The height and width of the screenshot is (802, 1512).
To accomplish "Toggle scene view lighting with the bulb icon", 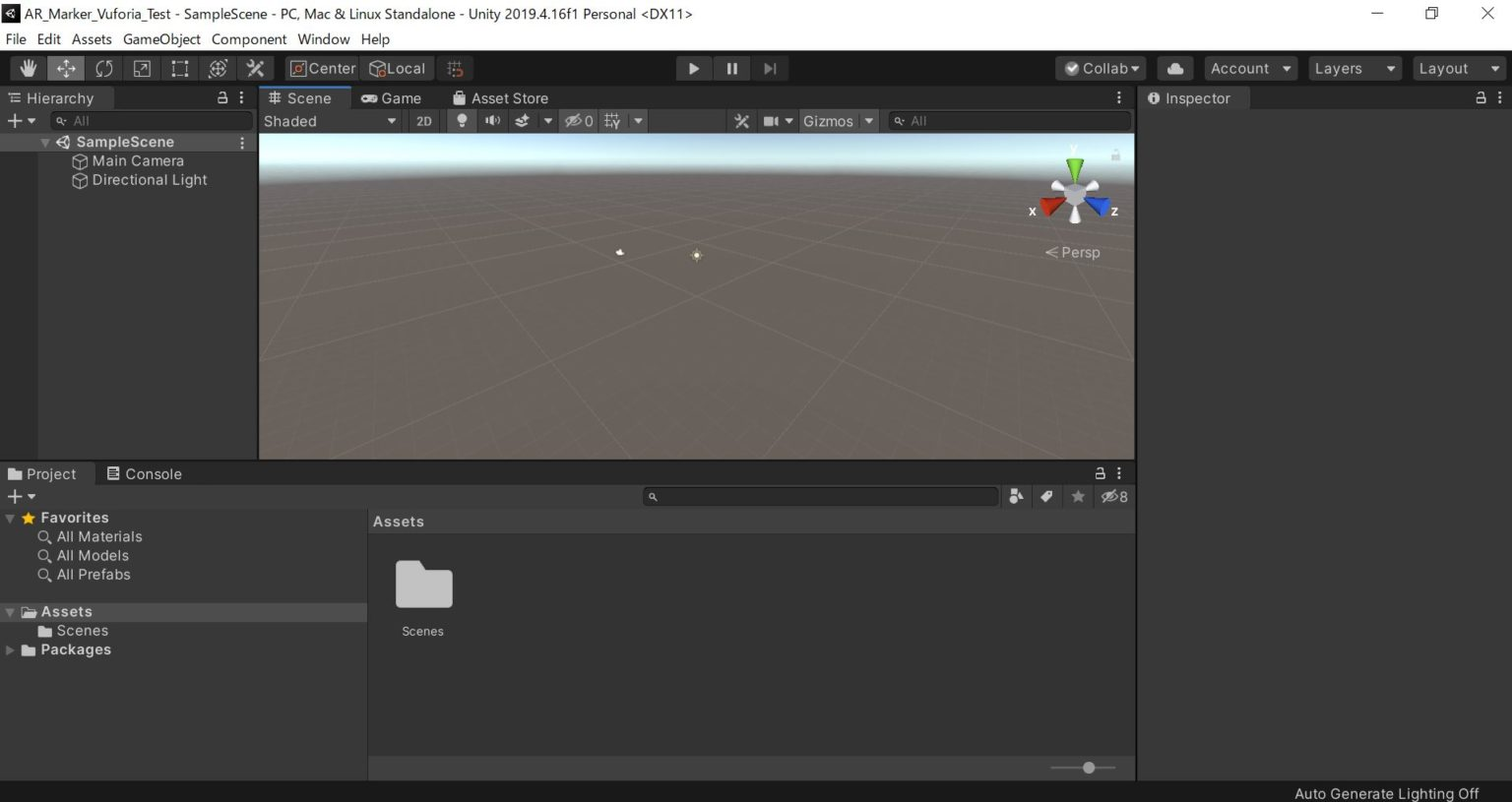I will tap(462, 120).
